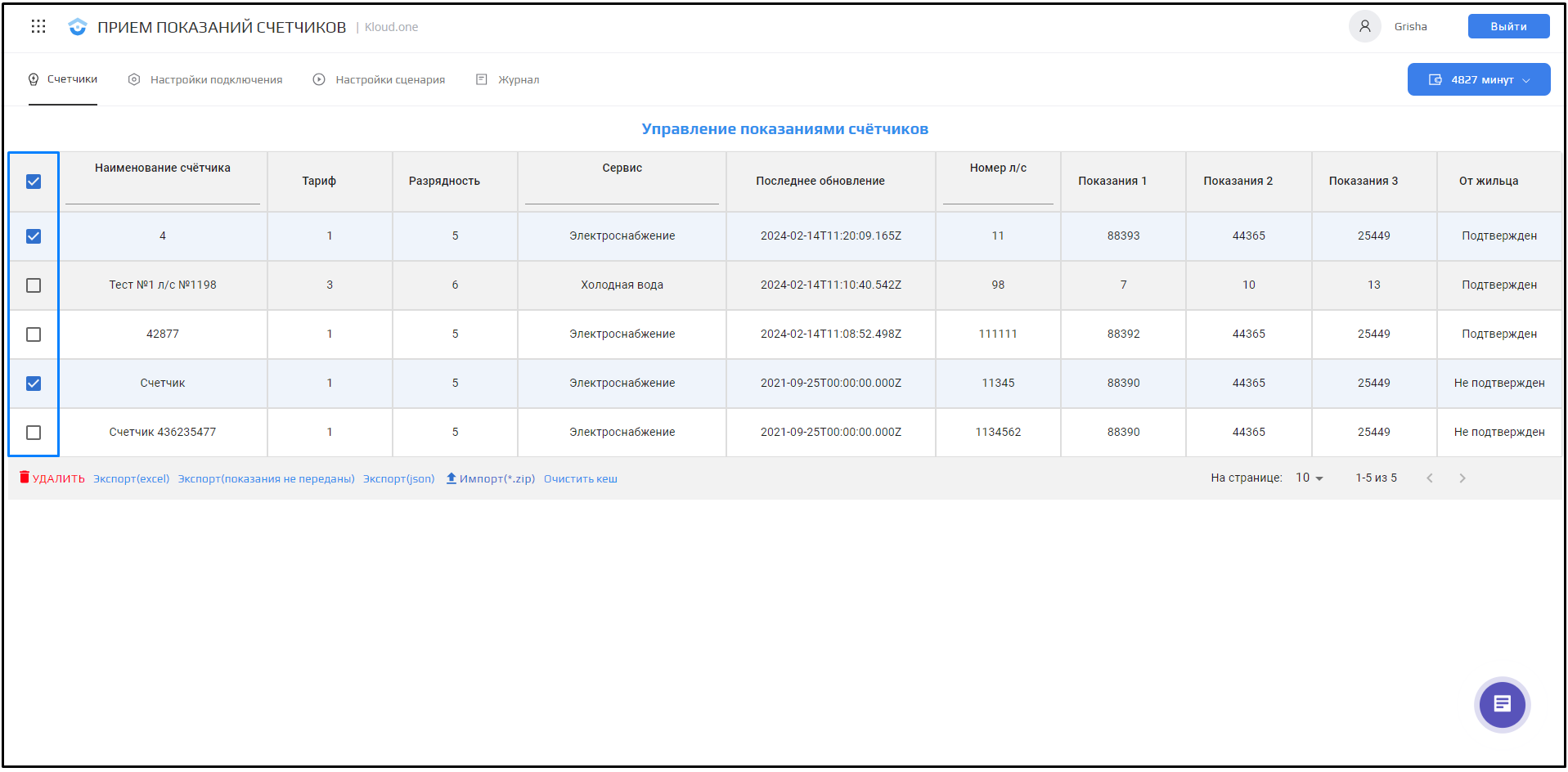Click Экспорт(json) link

point(399,479)
